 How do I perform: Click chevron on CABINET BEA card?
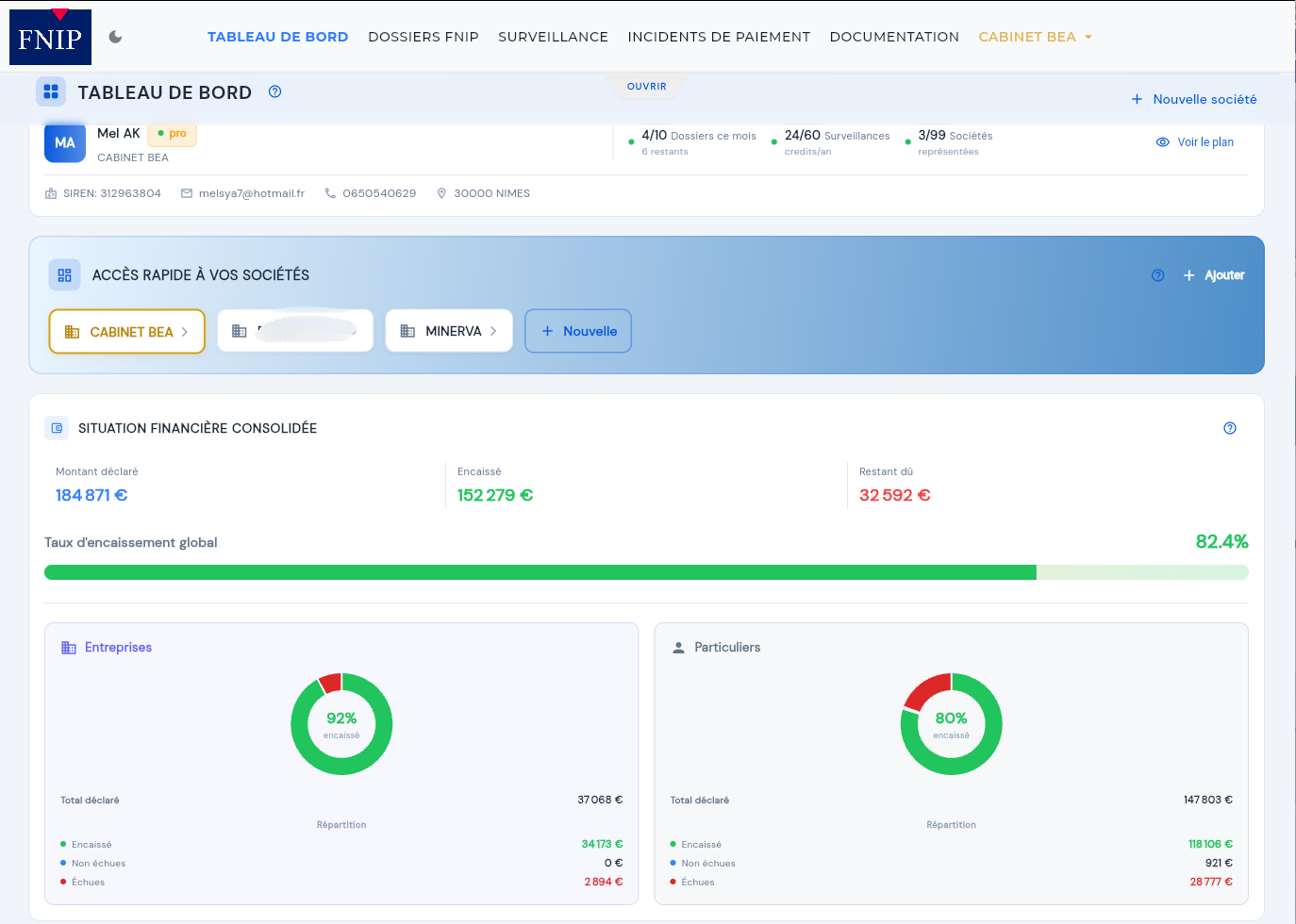tap(185, 332)
